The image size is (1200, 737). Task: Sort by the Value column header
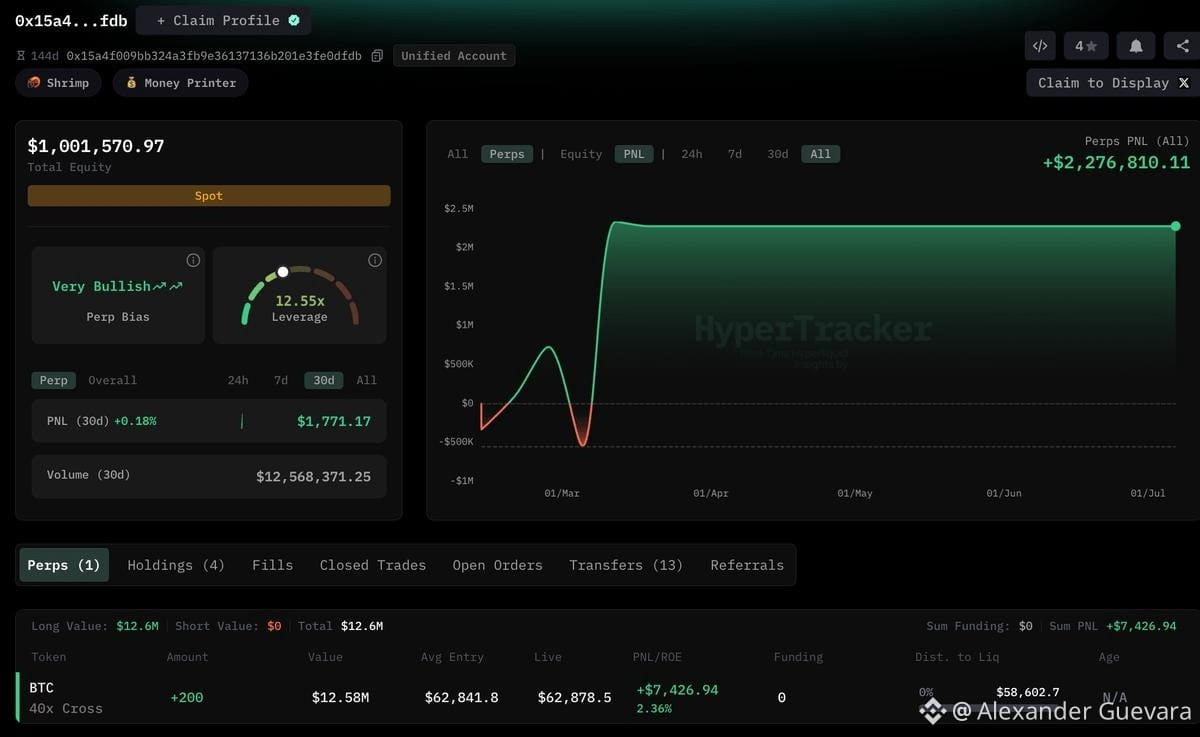(325, 657)
